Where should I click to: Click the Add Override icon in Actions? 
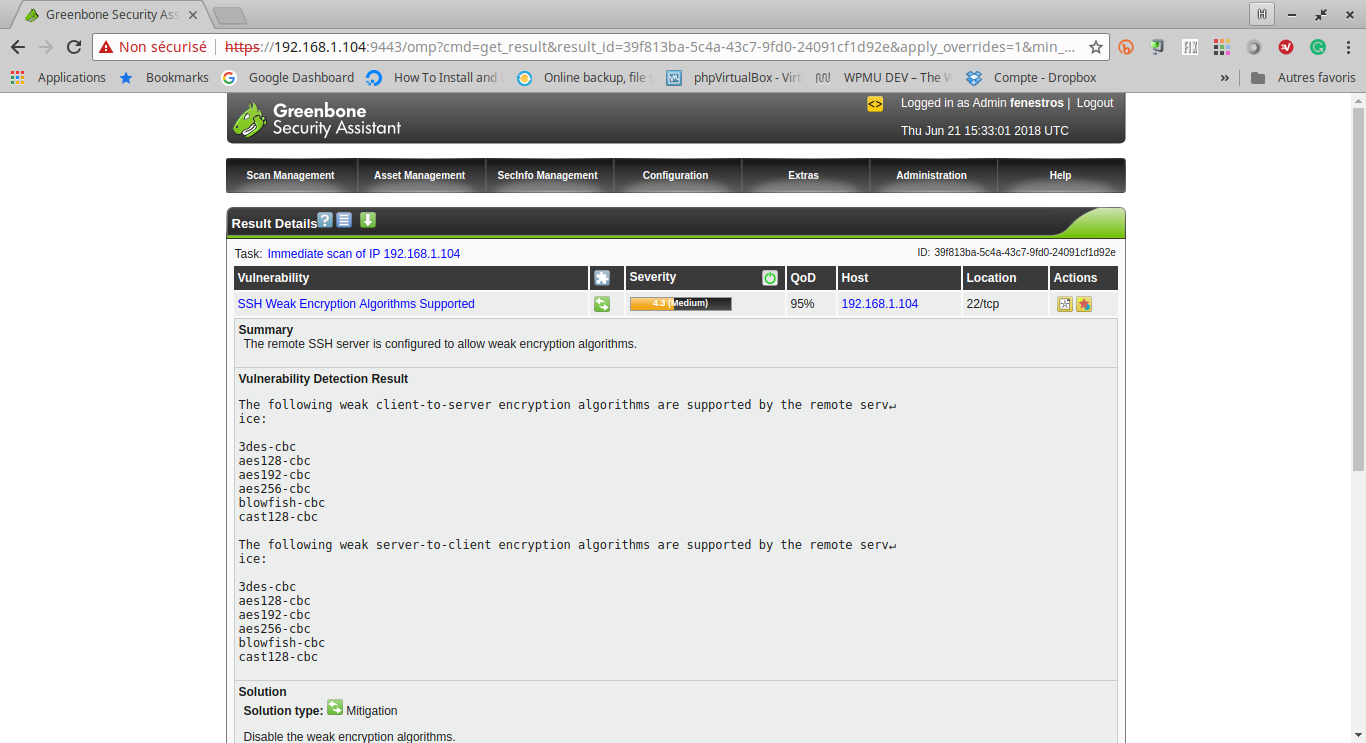tap(1084, 304)
